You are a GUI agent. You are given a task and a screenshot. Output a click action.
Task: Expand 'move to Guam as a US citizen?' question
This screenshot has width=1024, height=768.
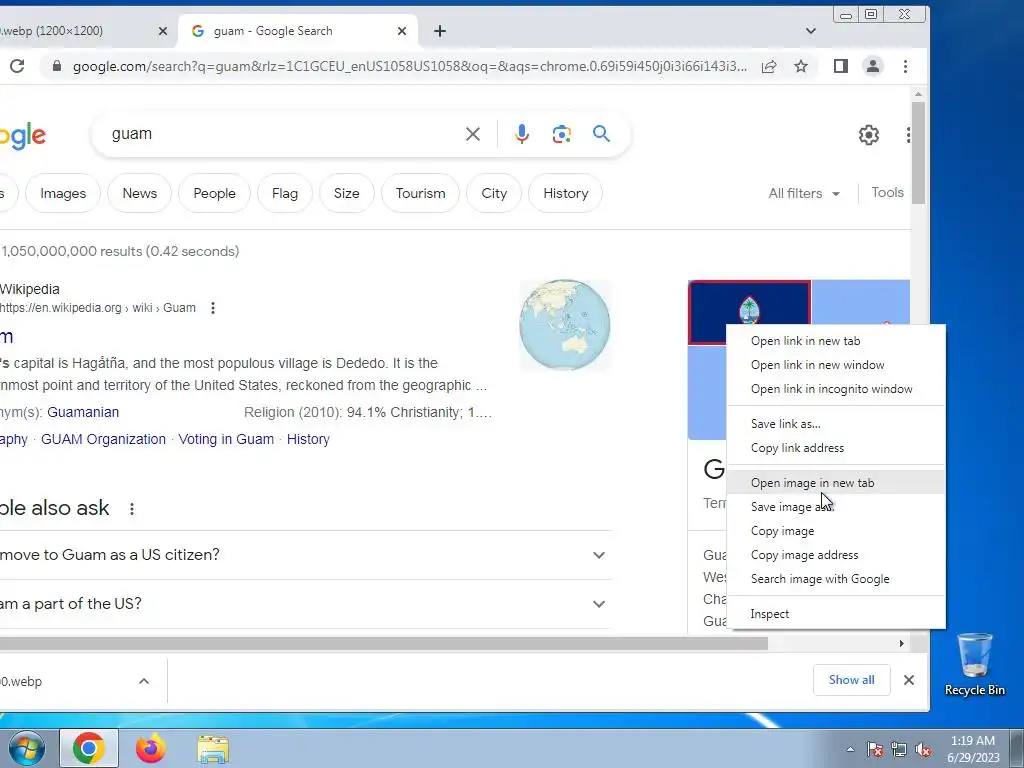coord(599,555)
